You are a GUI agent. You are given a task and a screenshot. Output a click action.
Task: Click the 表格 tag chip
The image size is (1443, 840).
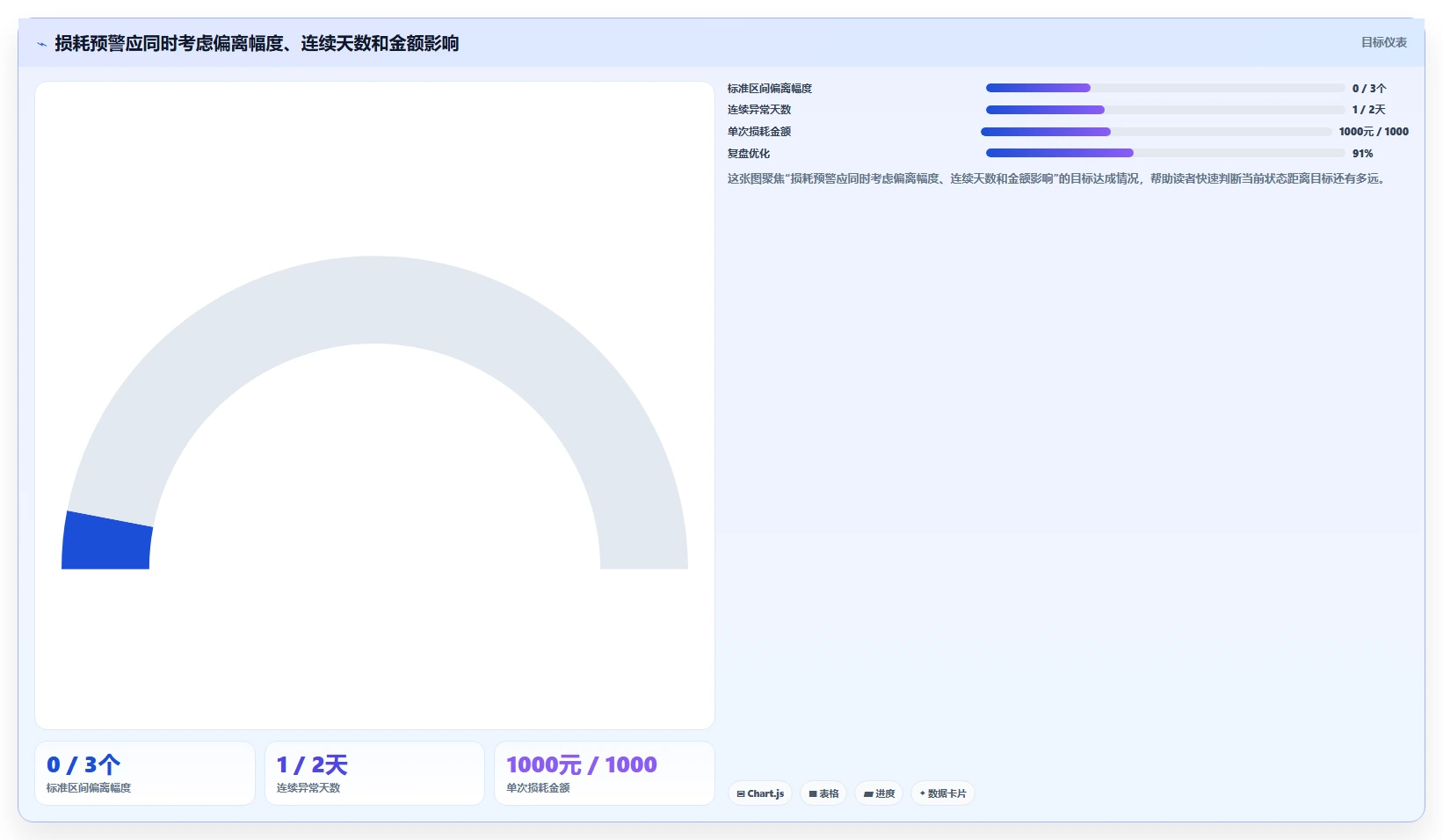coord(823,793)
